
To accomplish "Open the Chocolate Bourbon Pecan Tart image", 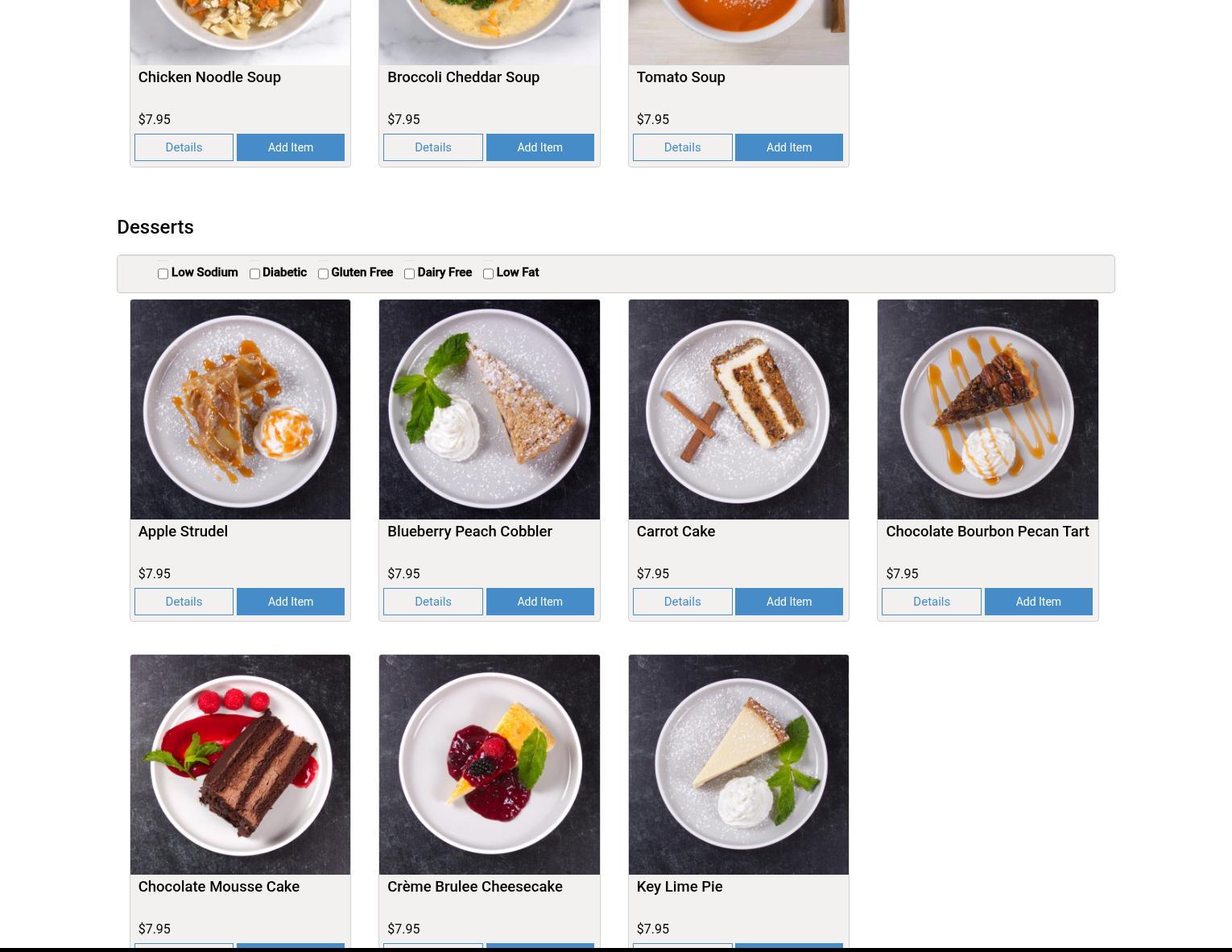I will click(x=988, y=409).
